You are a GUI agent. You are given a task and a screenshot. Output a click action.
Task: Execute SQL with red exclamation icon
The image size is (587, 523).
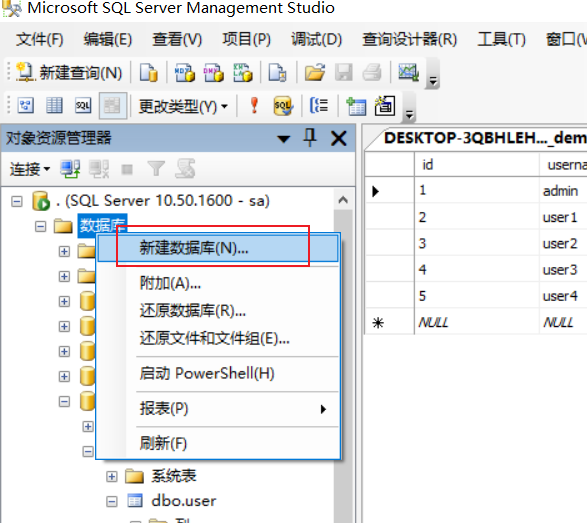pos(254,106)
